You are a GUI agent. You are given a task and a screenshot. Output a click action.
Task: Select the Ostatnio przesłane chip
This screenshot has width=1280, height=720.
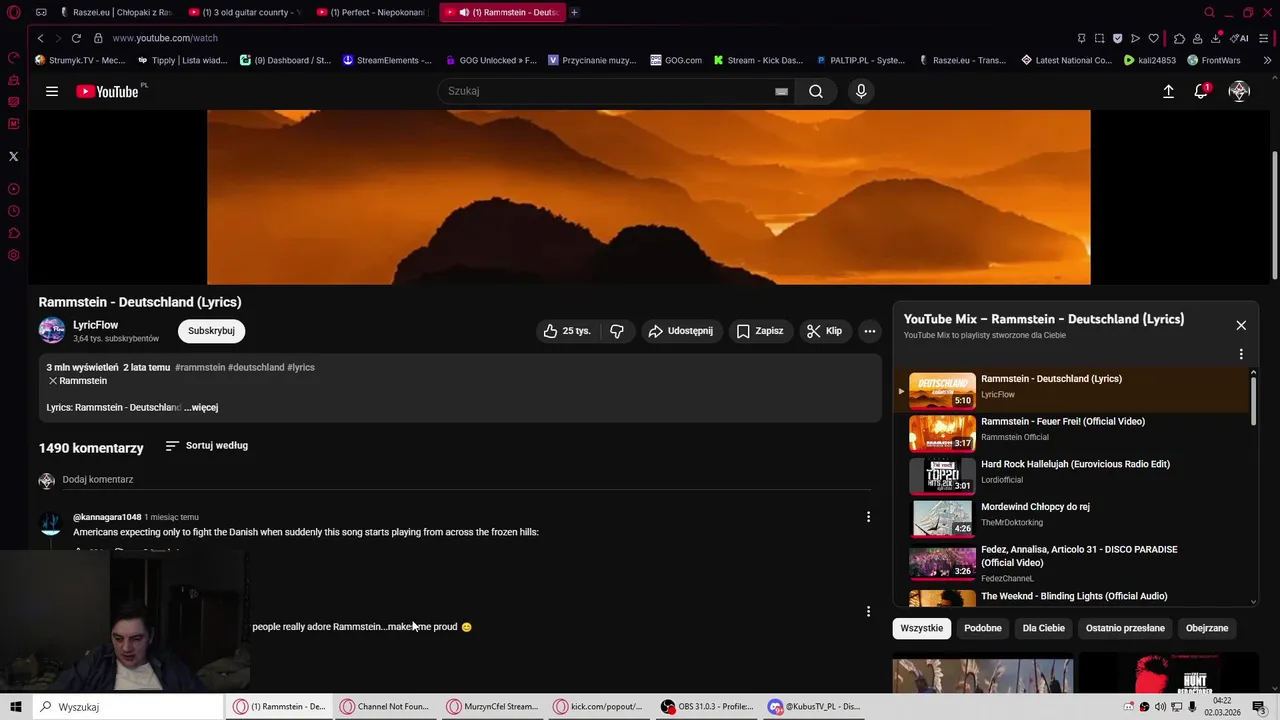tap(1125, 628)
